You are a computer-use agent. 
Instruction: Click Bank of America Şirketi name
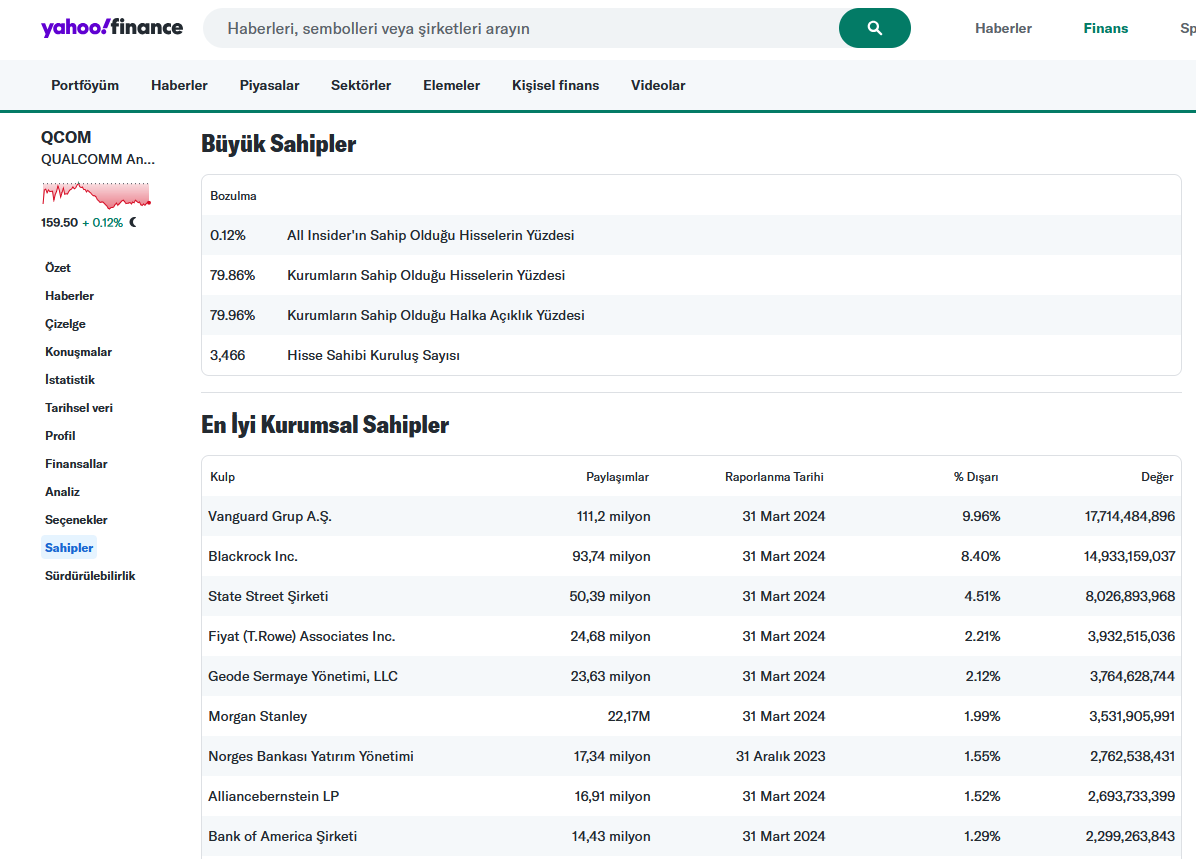click(x=283, y=837)
